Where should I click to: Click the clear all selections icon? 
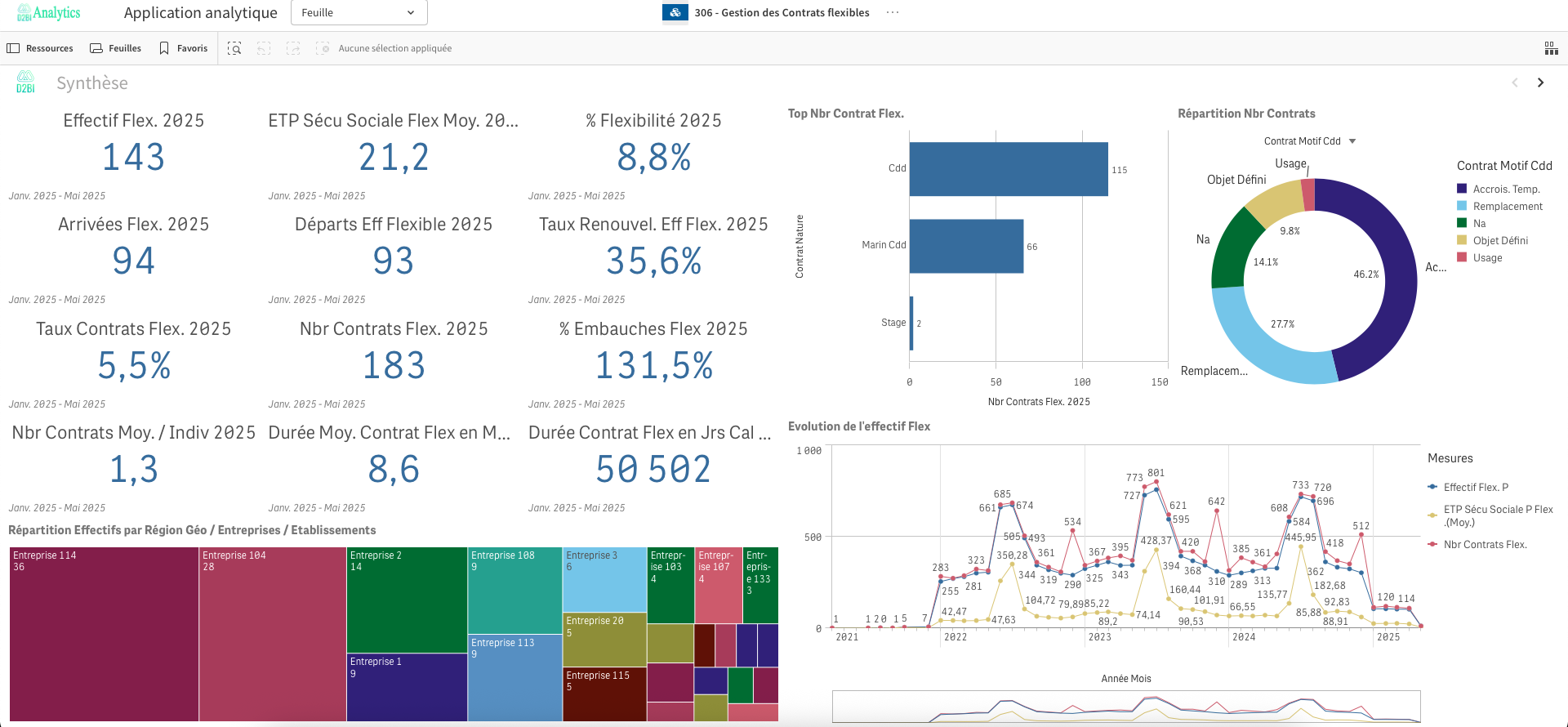coord(323,48)
